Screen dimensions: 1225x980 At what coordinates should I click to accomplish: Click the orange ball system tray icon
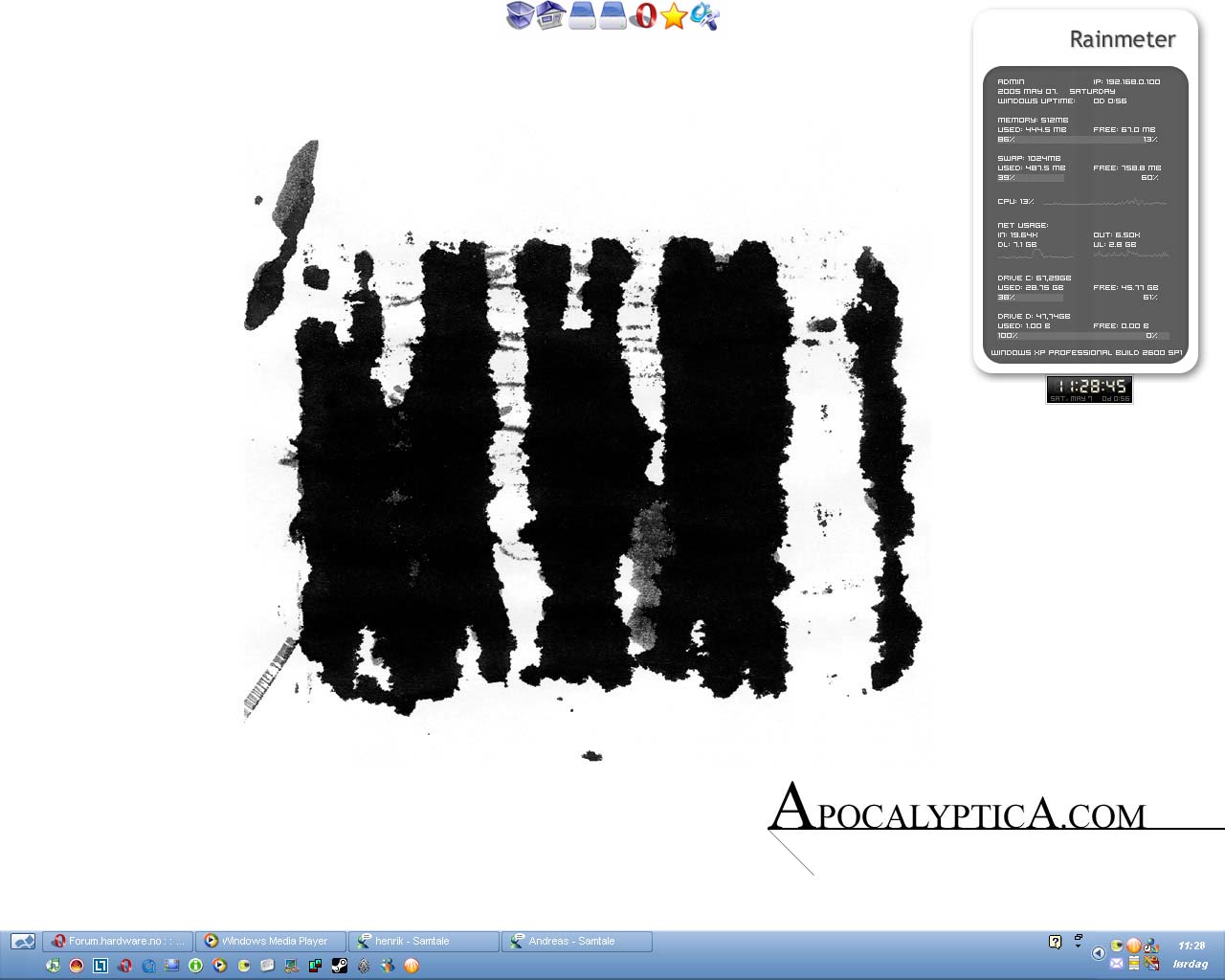click(x=1134, y=946)
